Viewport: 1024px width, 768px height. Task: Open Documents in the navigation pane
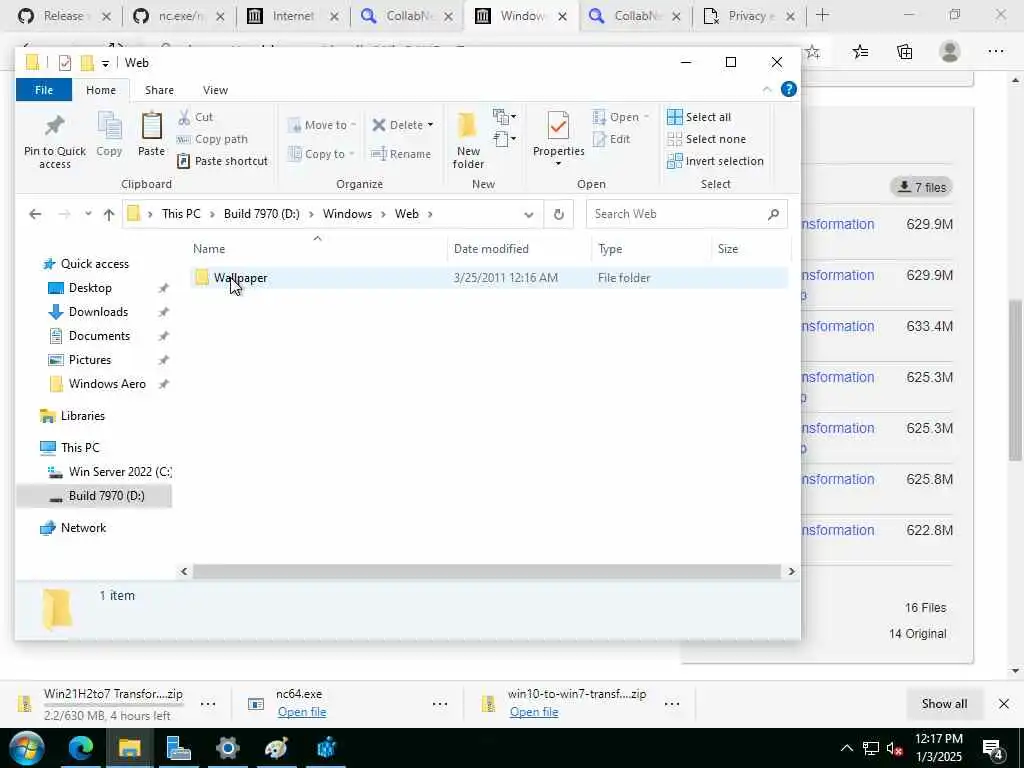coord(89,336)
